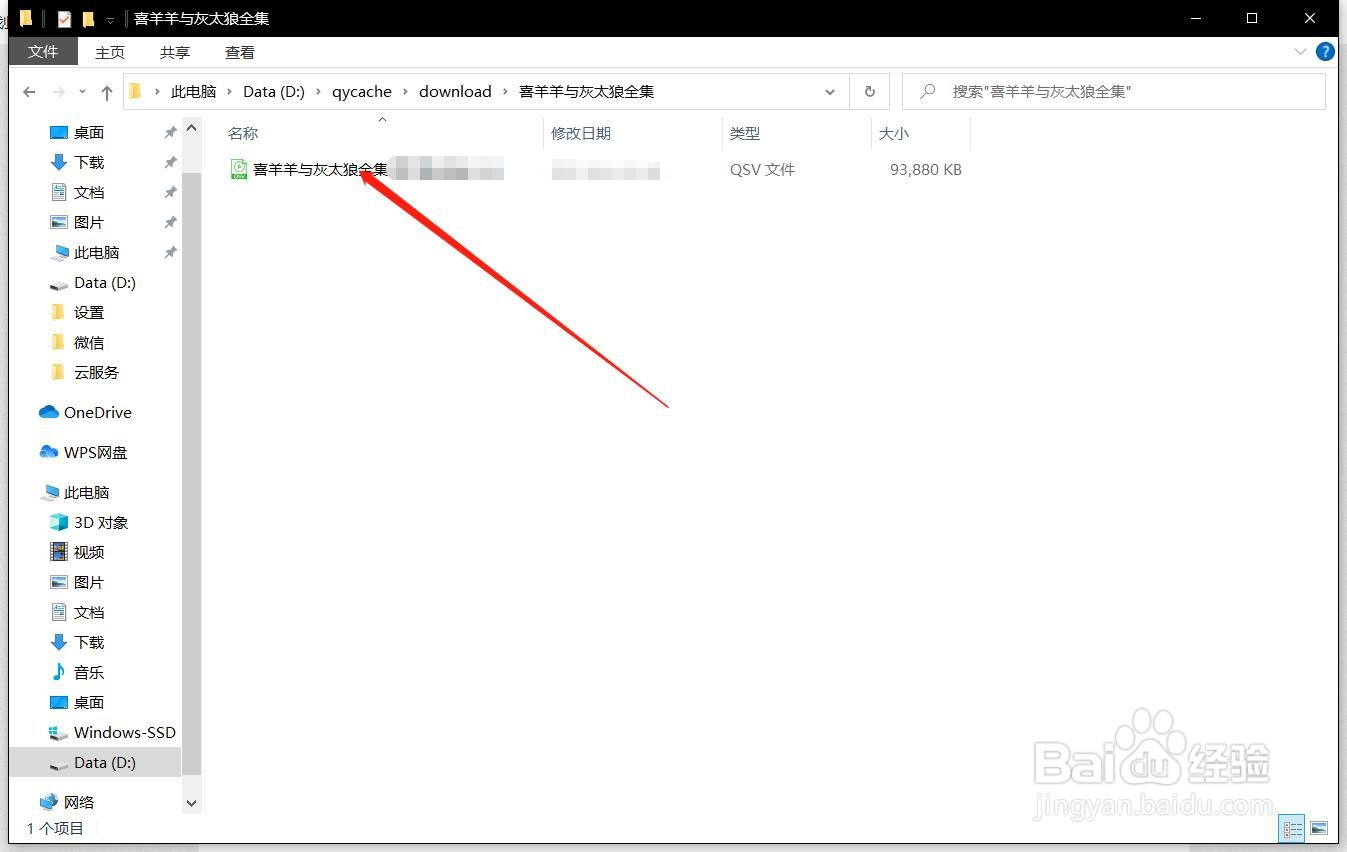Viewport: 1347px width, 852px height.
Task: Open the 云服务 folder in the sidebar
Action: click(x=96, y=372)
